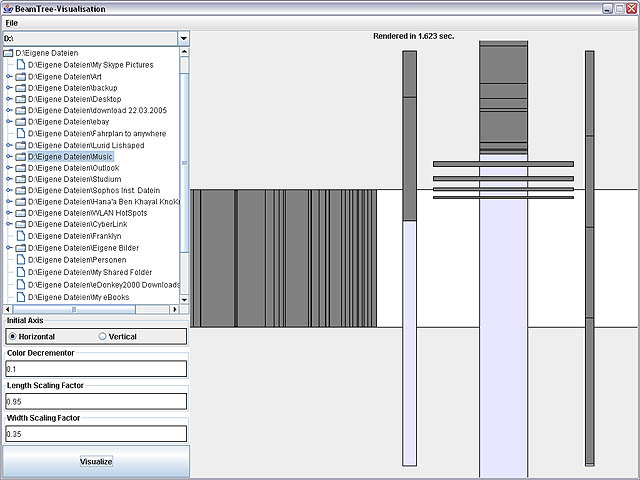Expand the Outlook folder node
The width and height of the screenshot is (640, 480).
(9, 168)
